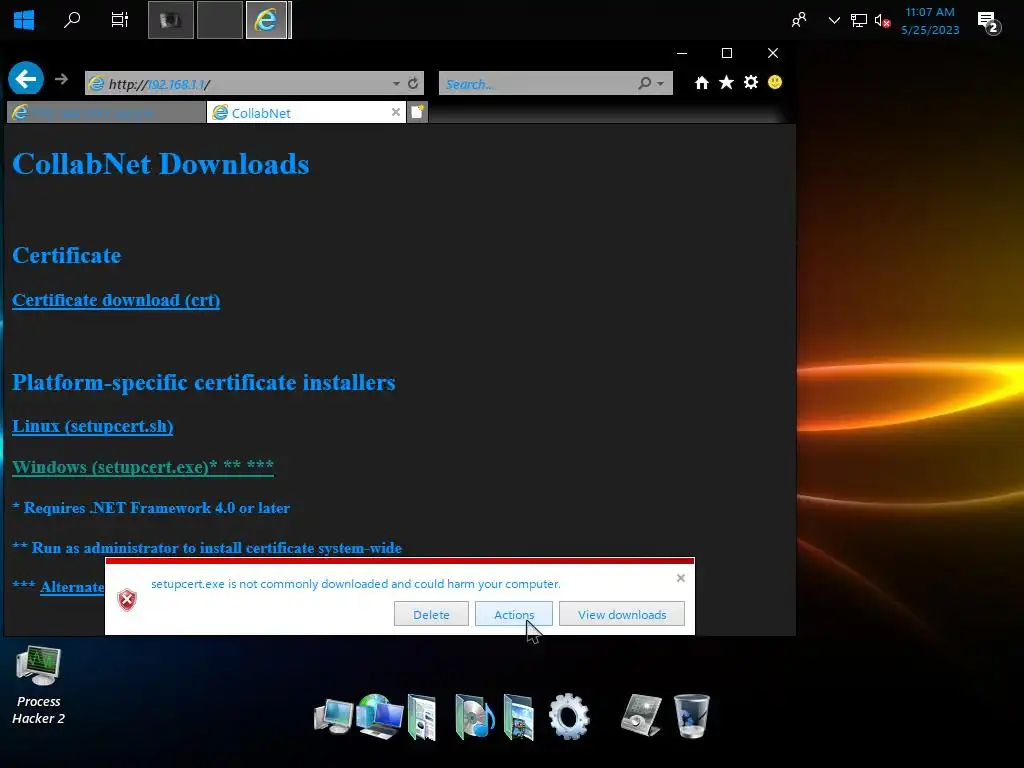Select the first taskbar app button
The width and height of the screenshot is (1024, 768).
171,20
